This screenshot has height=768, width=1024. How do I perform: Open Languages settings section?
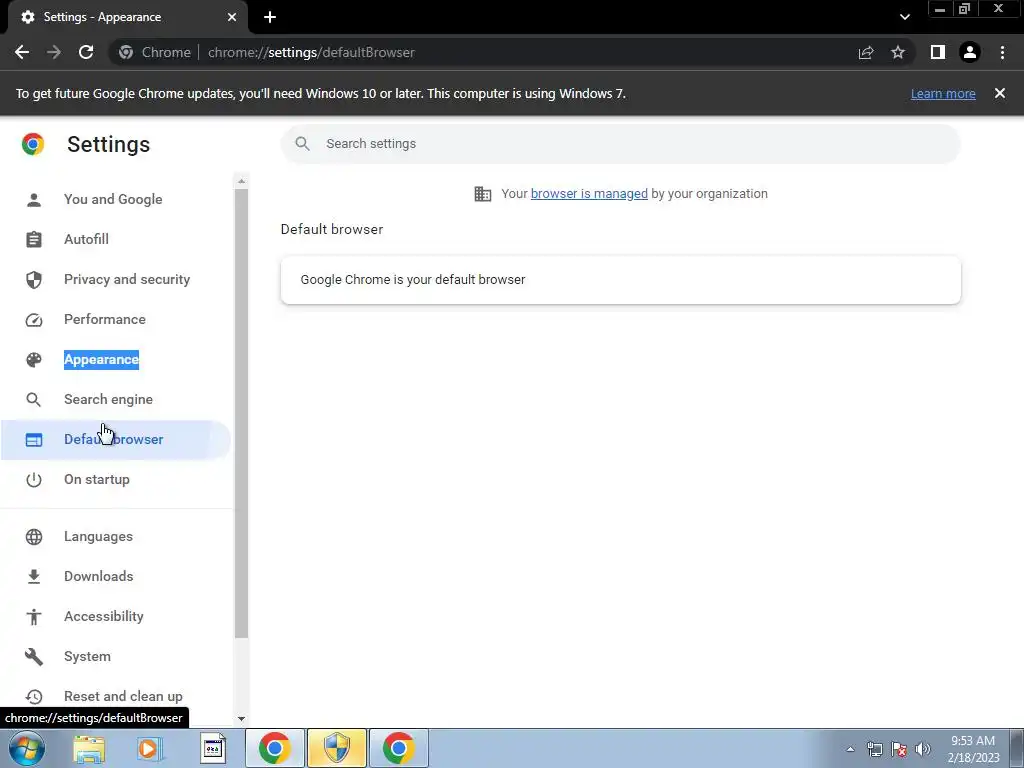coord(98,536)
